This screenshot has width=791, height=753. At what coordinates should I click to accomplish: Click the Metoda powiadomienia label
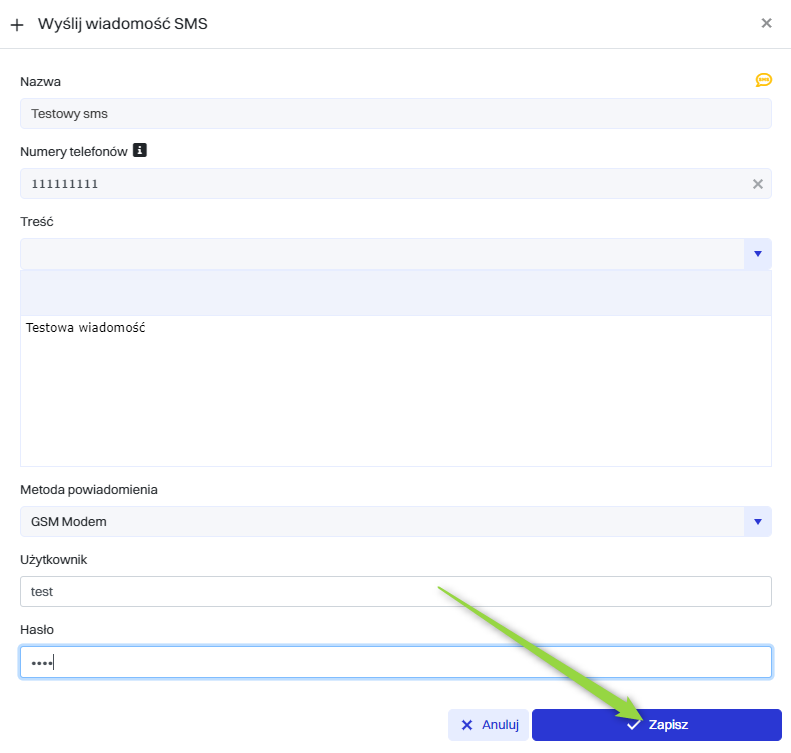coord(89,490)
